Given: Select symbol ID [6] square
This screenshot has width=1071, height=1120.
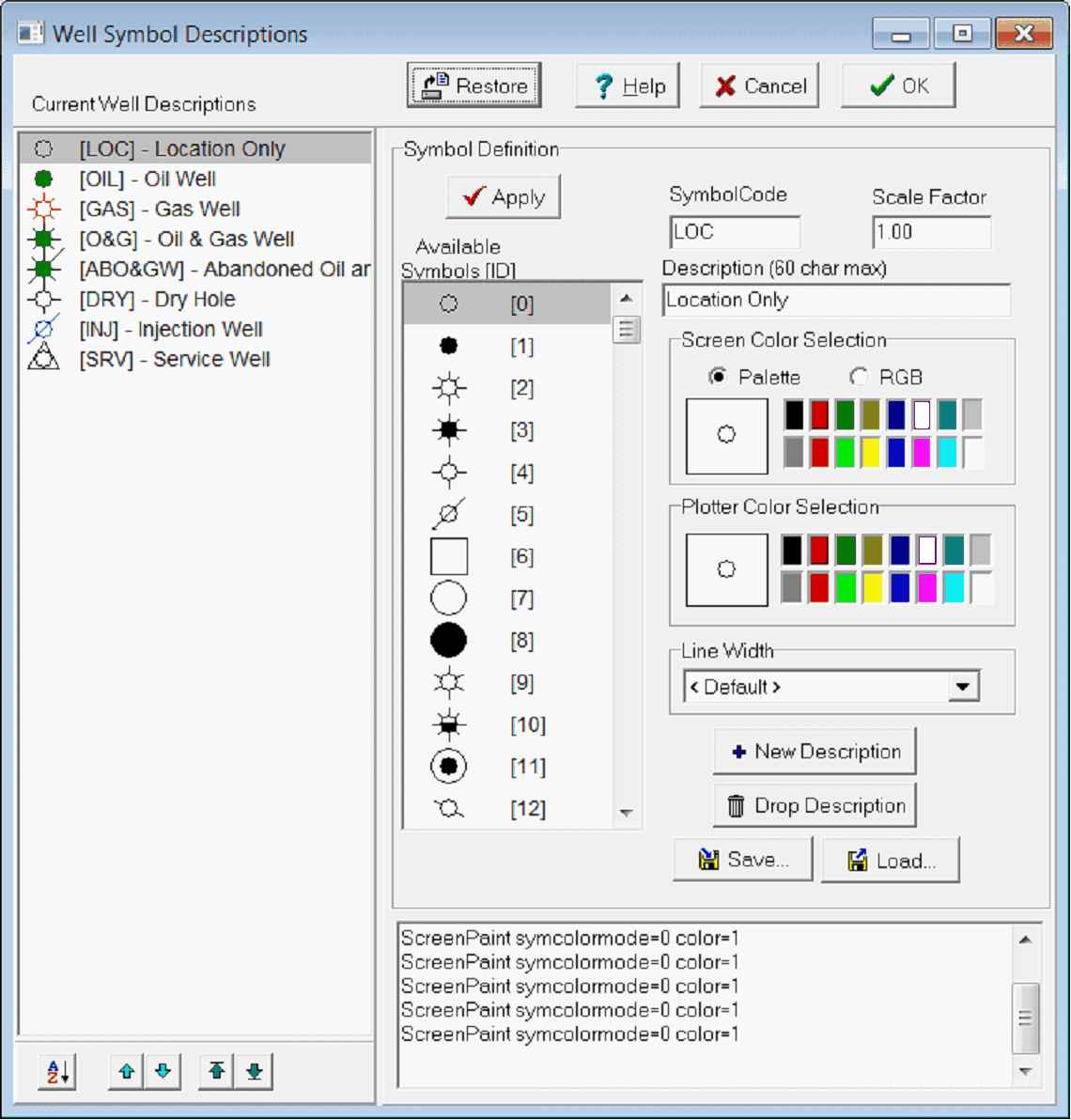Looking at the screenshot, I should (507, 556).
